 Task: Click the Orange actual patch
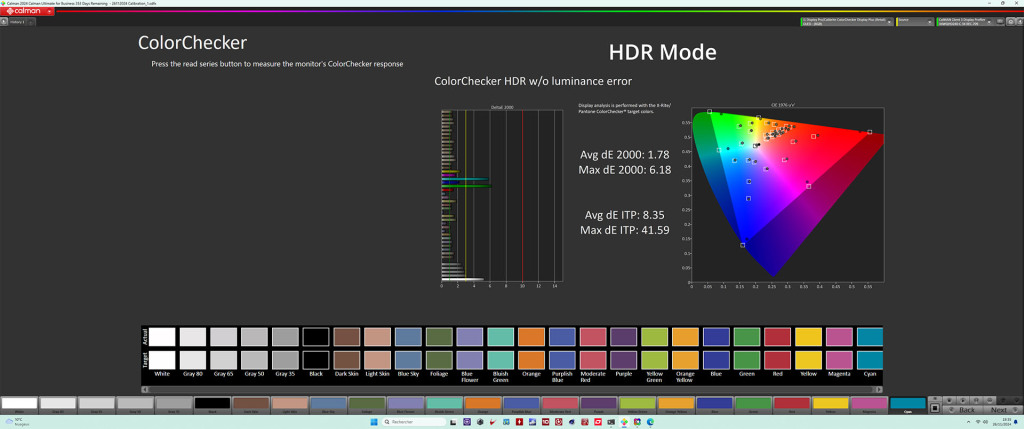pyautogui.click(x=532, y=337)
